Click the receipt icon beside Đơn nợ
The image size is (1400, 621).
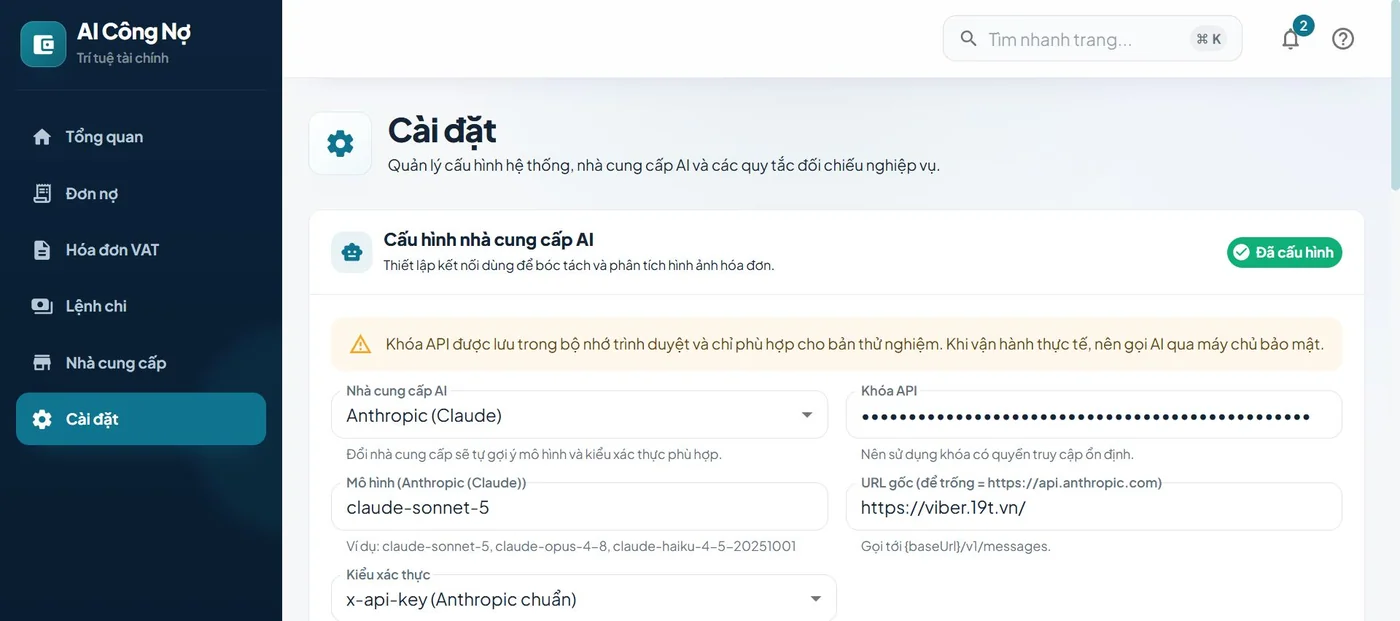pos(42,194)
